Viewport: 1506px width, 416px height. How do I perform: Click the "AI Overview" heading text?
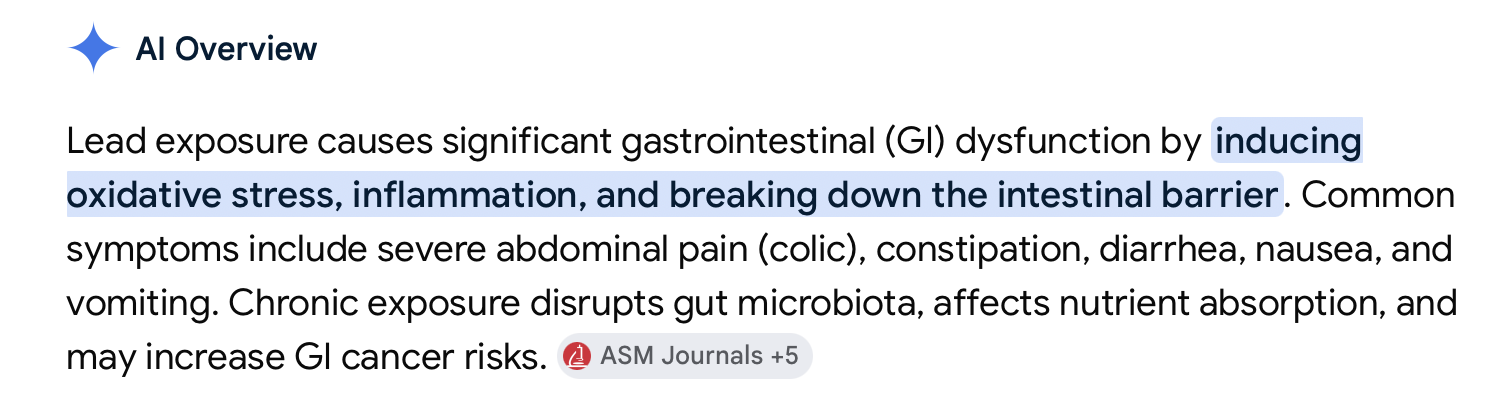[x=226, y=48]
